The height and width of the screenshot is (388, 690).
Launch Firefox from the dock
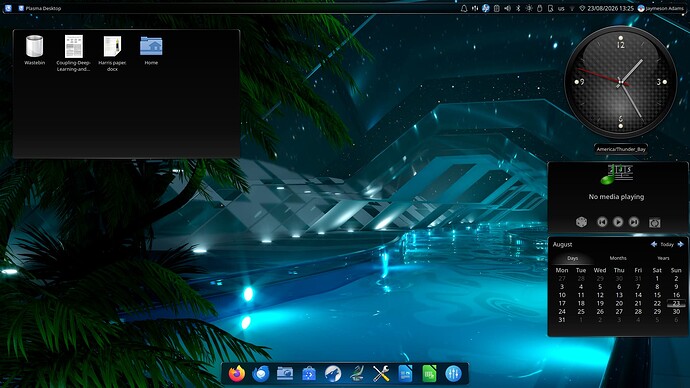(237, 374)
